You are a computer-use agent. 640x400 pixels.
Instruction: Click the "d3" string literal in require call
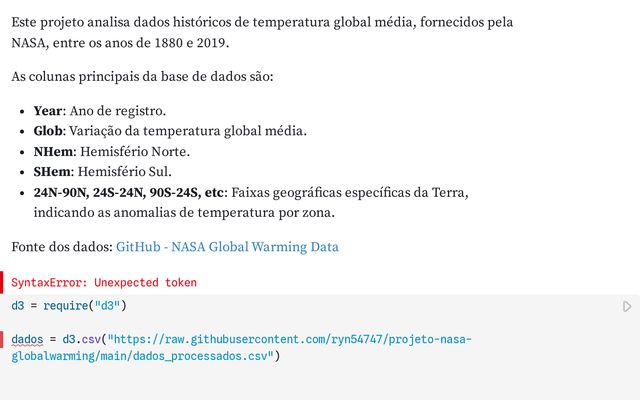point(107,306)
